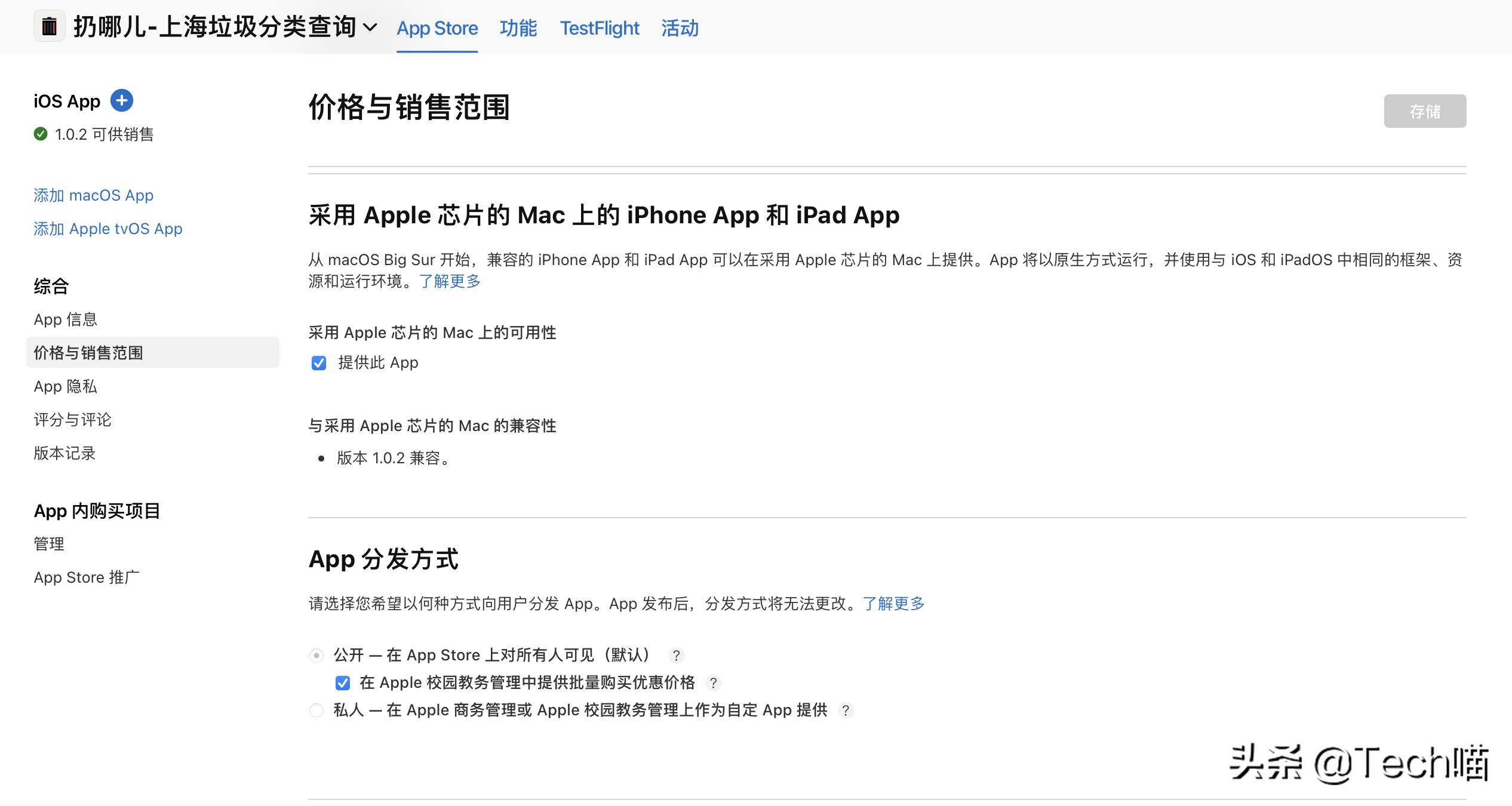Screen dimensions: 1512x806
Task: Open App 隐私 in the sidebar
Action: click(x=66, y=386)
